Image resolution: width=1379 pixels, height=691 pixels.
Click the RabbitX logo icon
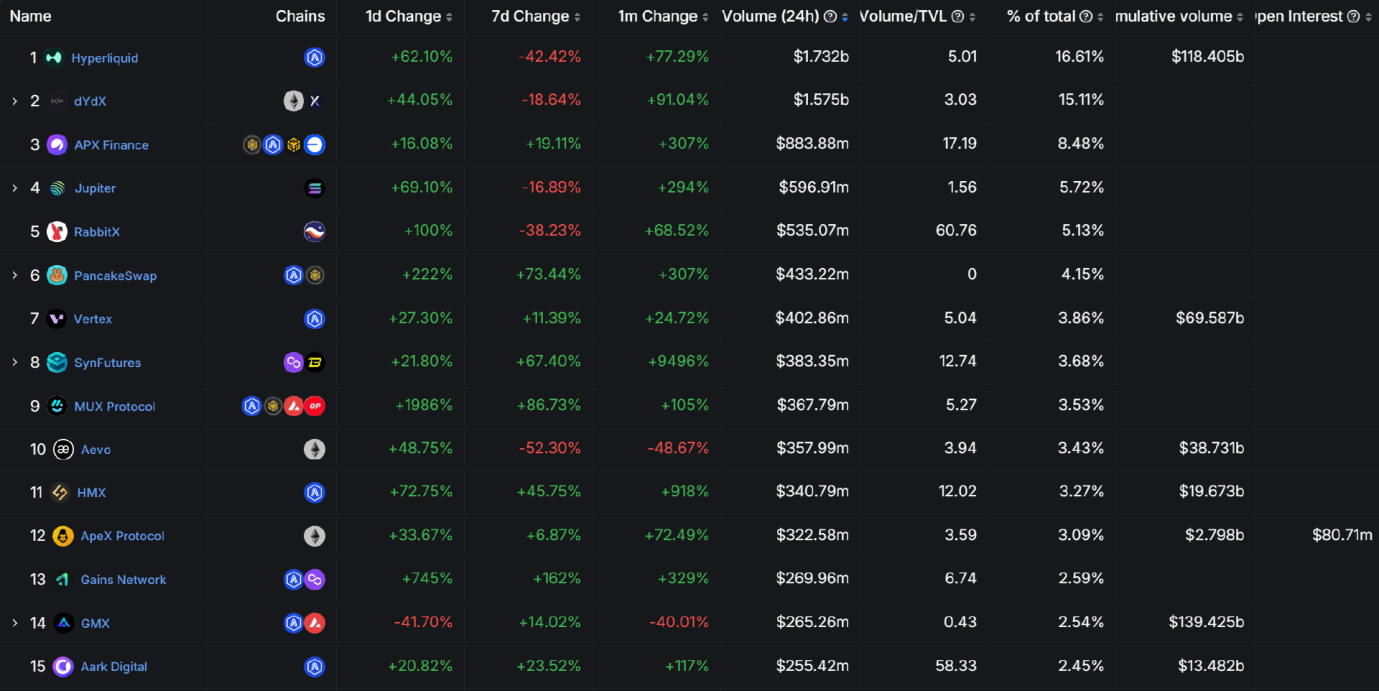pos(57,232)
